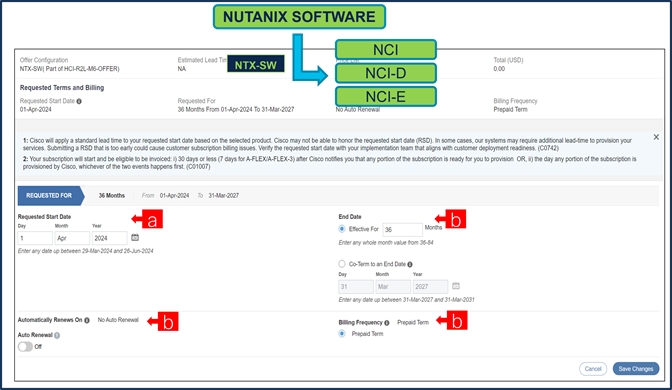This screenshot has width=672, height=390.
Task: Click the start date Year field
Action: coord(109,238)
